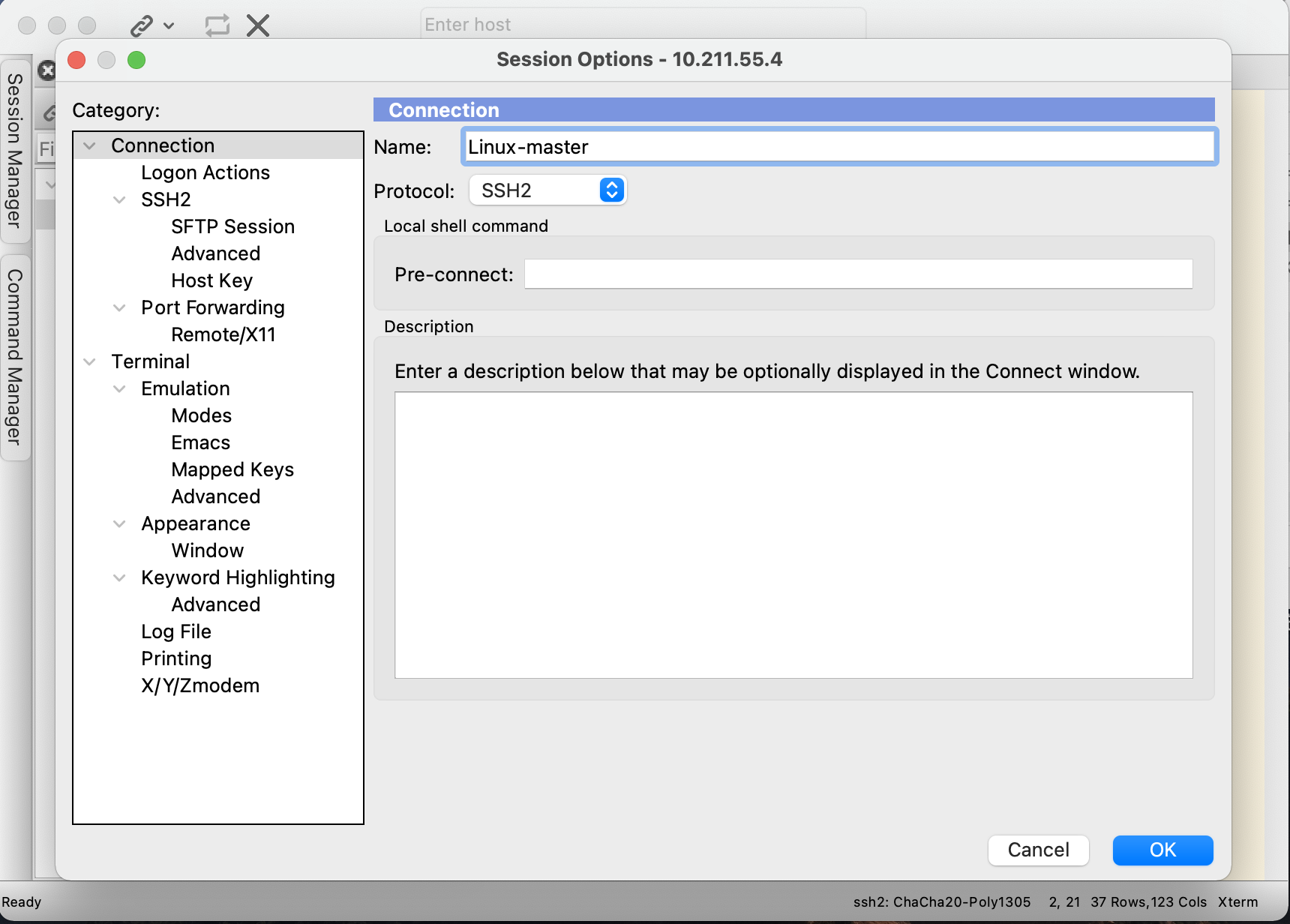
Task: Click the Protocol stepper arrows
Action: click(x=611, y=190)
